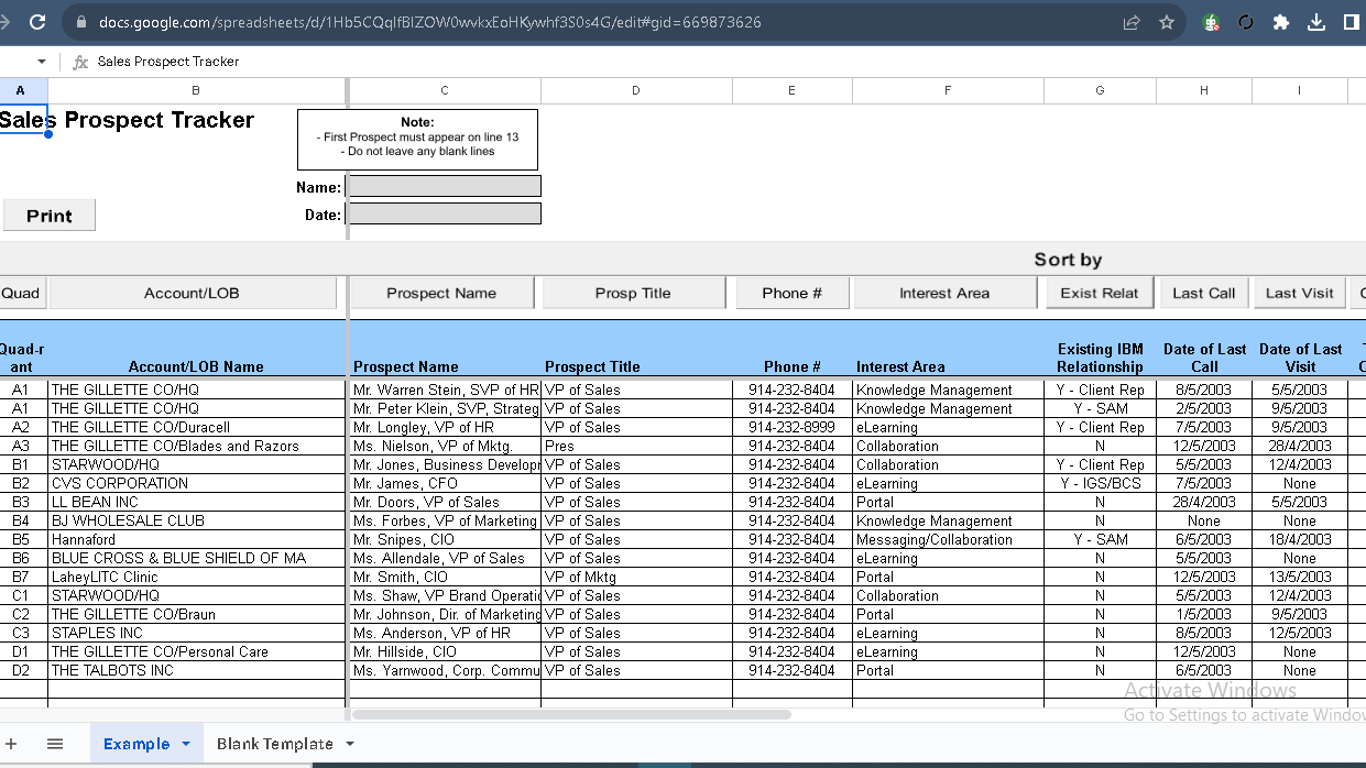Image resolution: width=1366 pixels, height=768 pixels.
Task: Select column C header
Action: (x=444, y=91)
